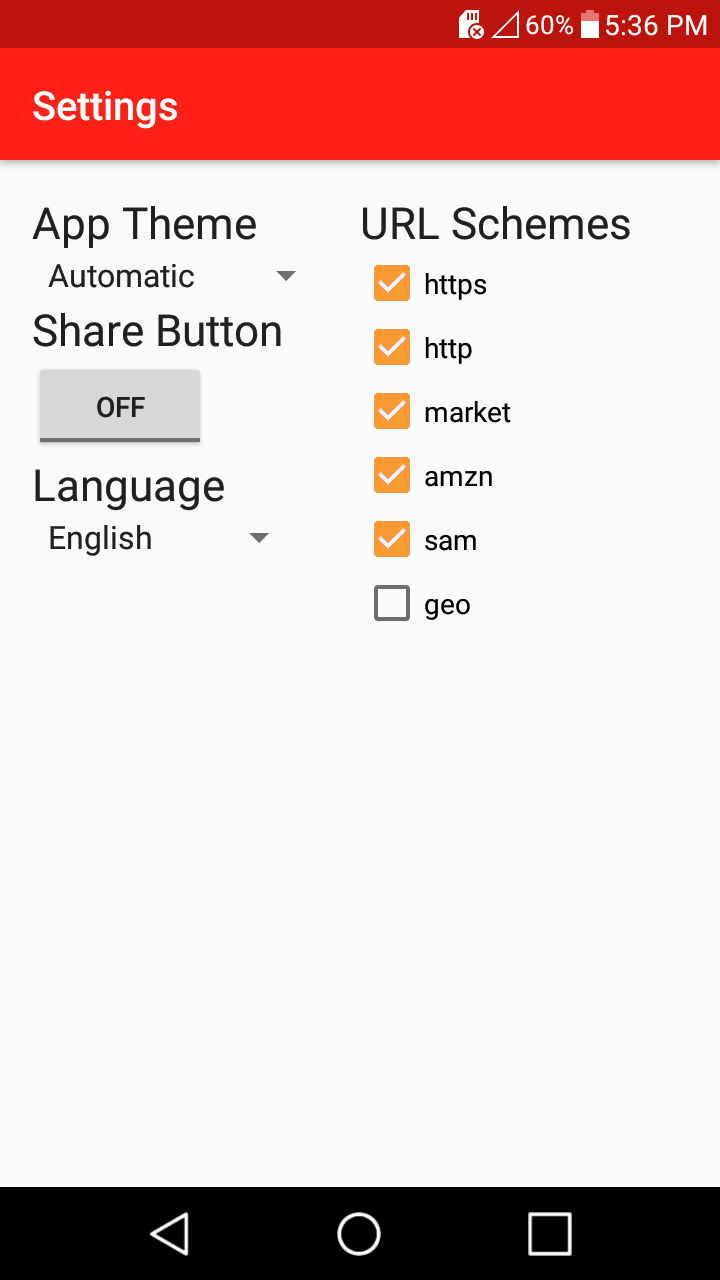Tap the battery icon in status bar

(590, 25)
